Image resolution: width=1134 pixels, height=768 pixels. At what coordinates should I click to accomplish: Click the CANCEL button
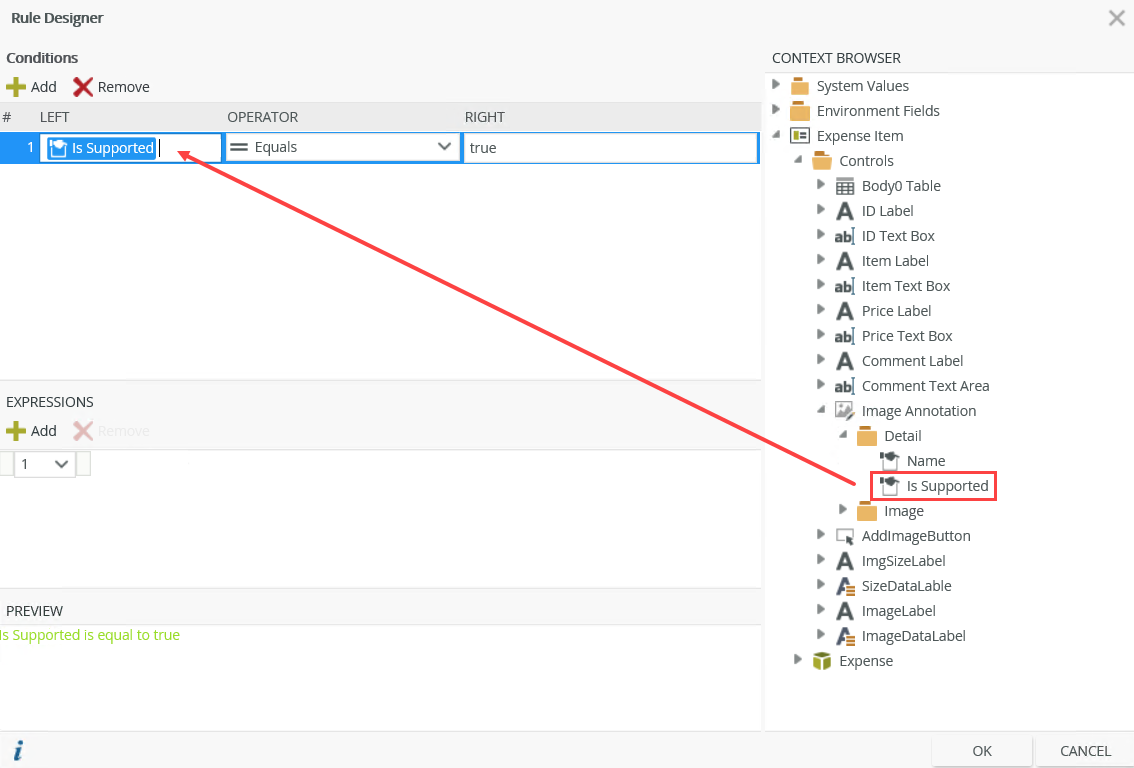click(x=1085, y=751)
